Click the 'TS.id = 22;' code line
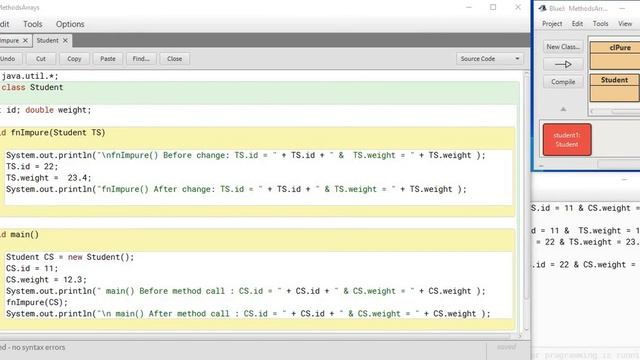 tap(32, 167)
